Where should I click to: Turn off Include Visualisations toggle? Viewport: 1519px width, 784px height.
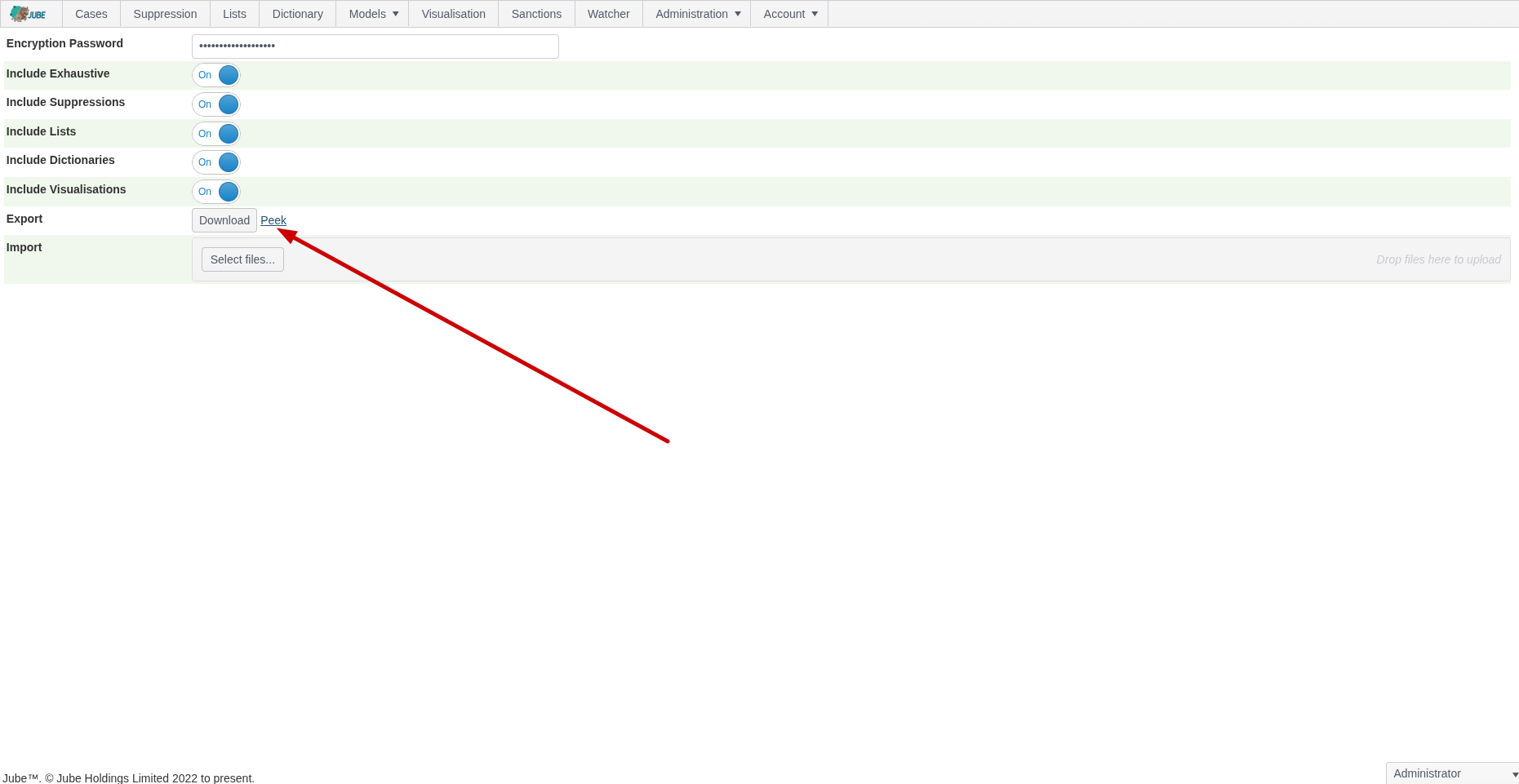216,192
